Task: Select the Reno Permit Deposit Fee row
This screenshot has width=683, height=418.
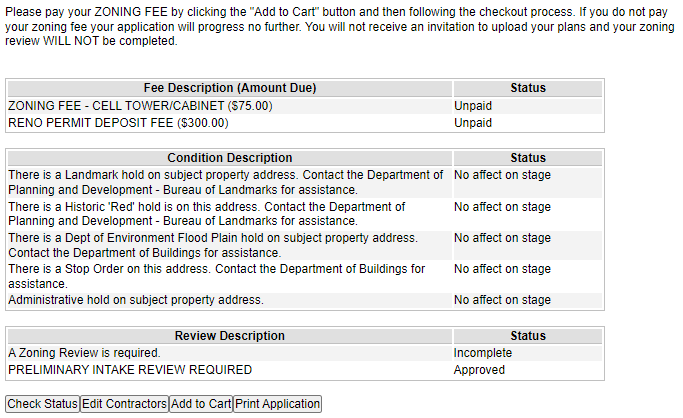Action: tap(305, 123)
